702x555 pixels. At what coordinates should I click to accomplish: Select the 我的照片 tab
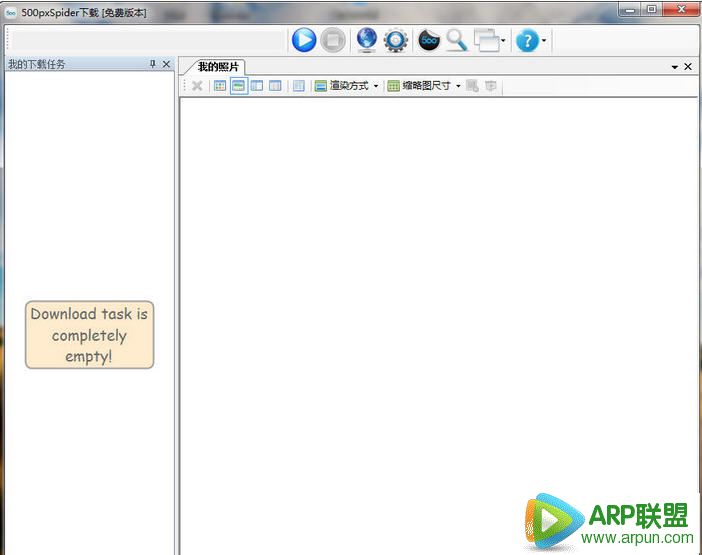pos(217,67)
